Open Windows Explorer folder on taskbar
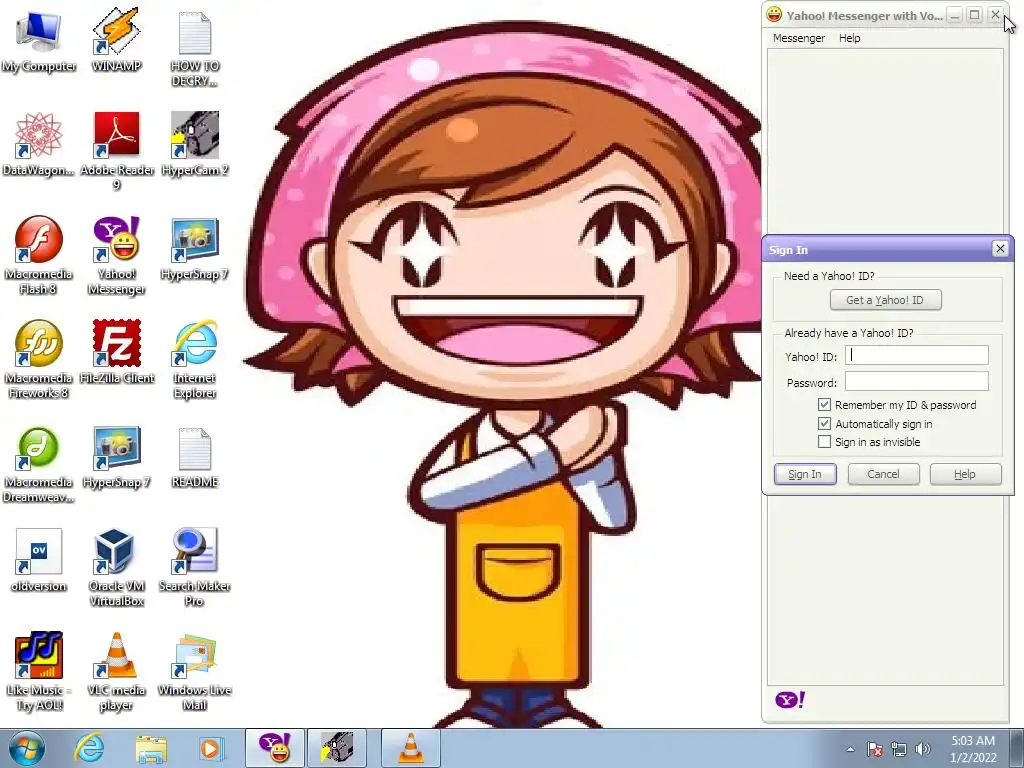 (x=151, y=748)
